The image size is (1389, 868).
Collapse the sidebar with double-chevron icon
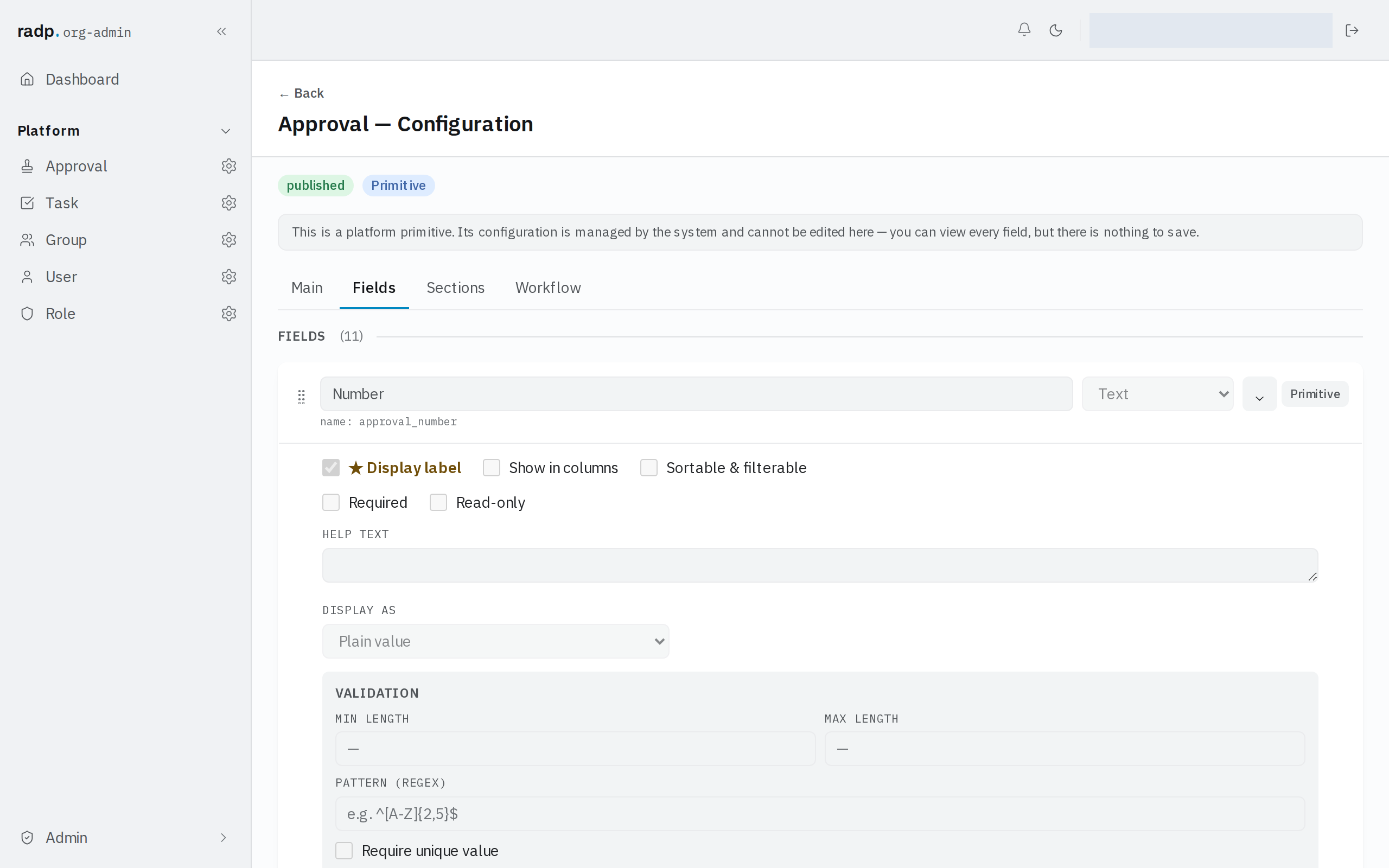(x=221, y=31)
